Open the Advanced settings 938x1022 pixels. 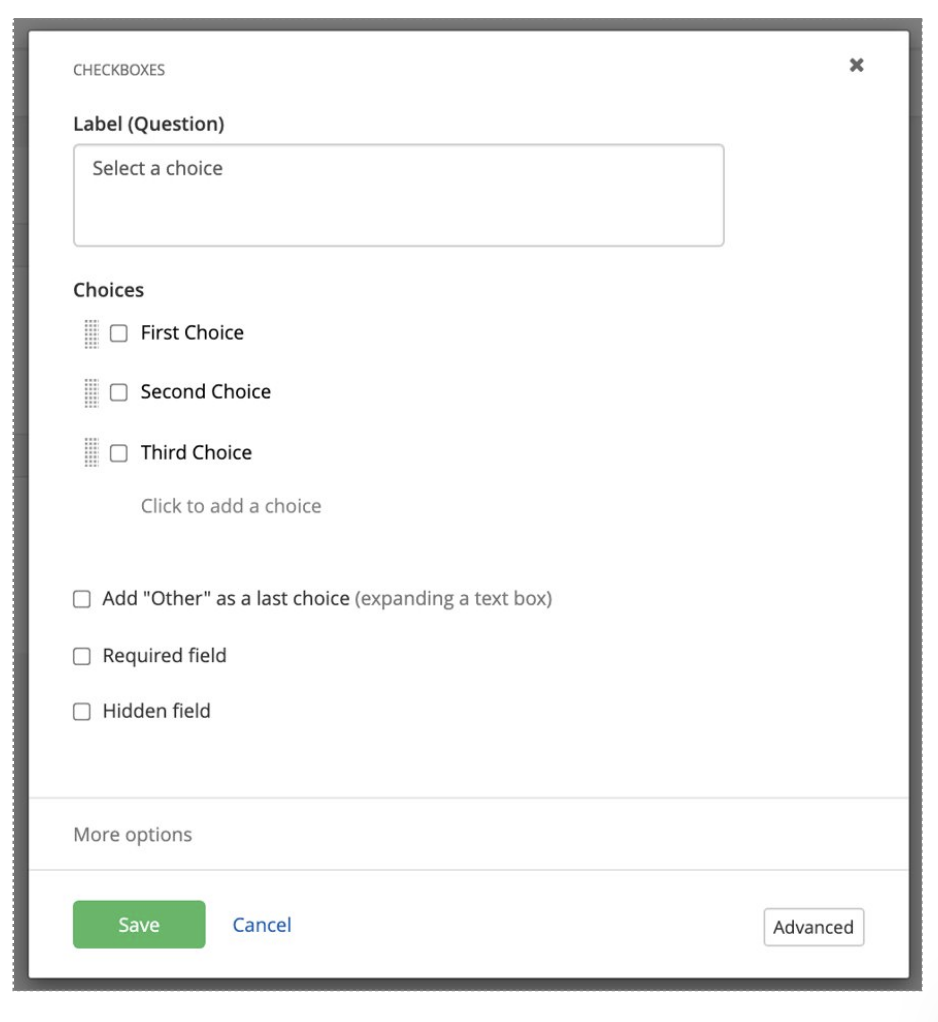813,927
